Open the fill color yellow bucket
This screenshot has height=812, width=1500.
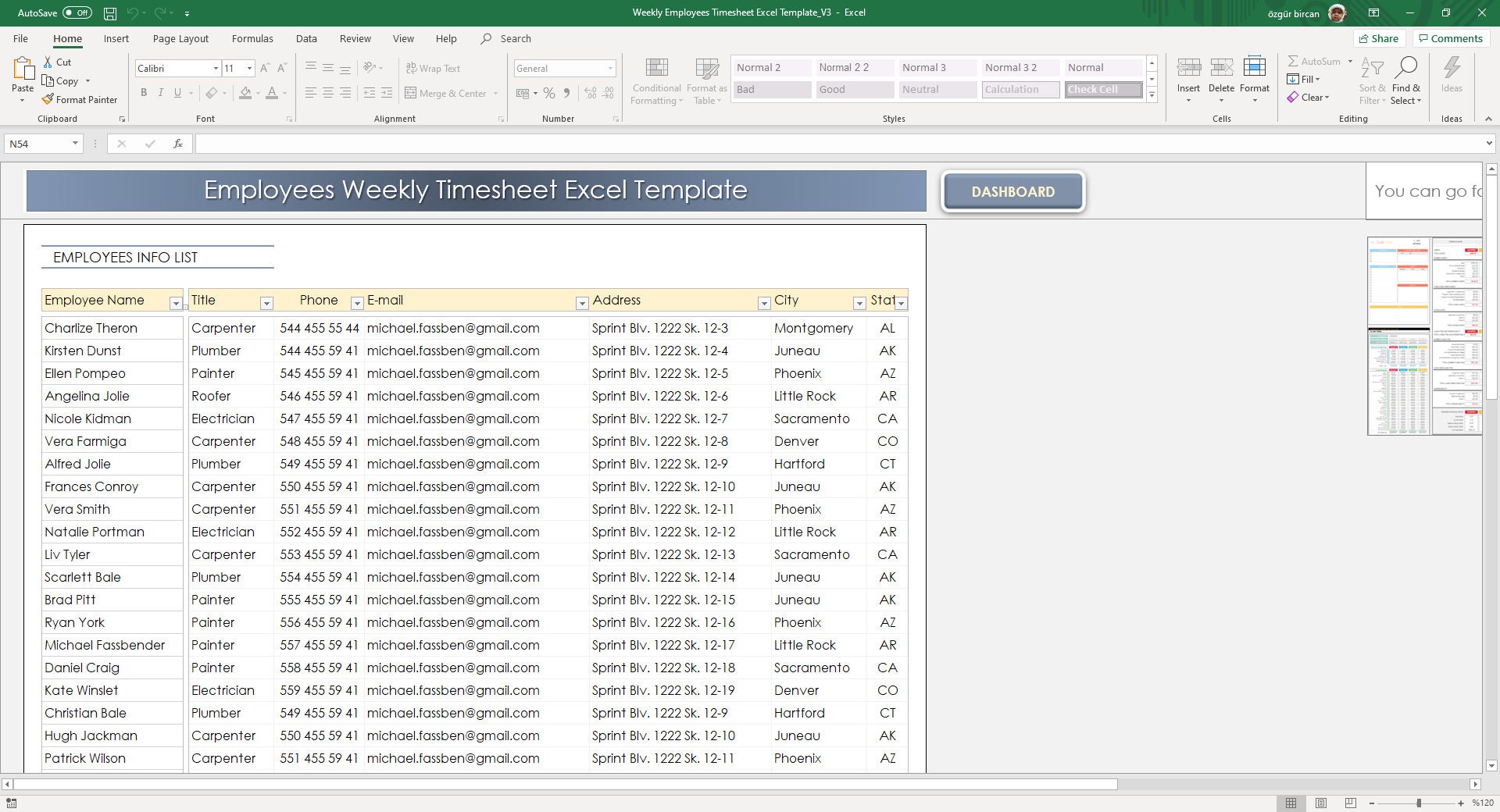[245, 93]
